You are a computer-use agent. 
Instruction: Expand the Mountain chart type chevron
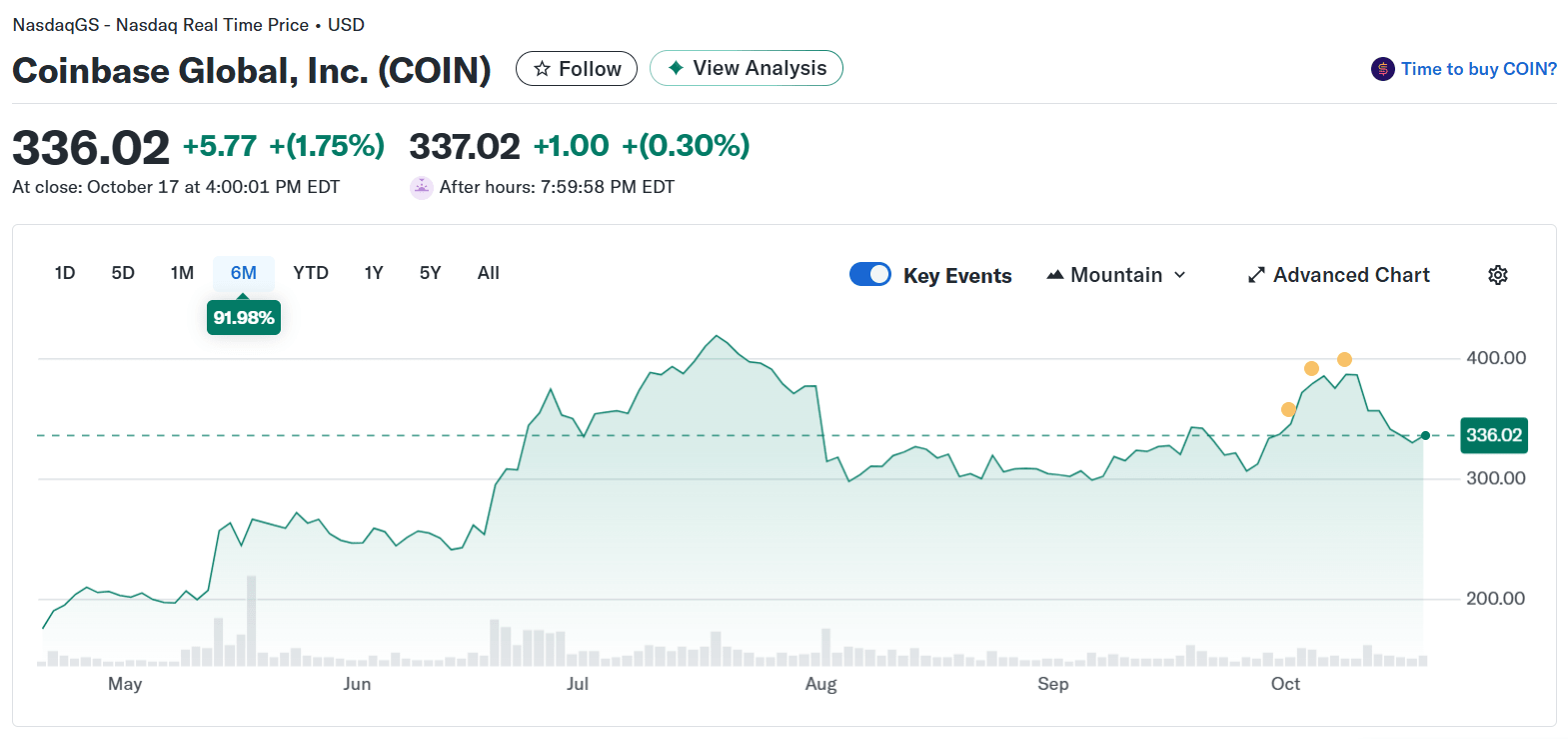point(1180,275)
